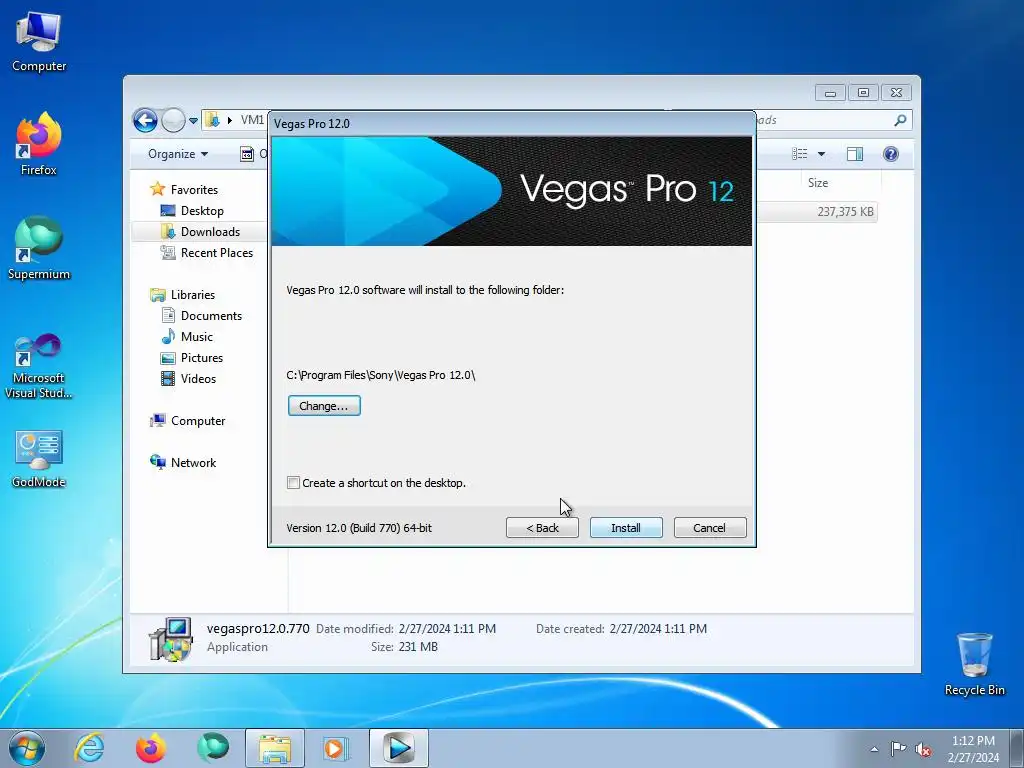Open the Documents library
The width and height of the screenshot is (1024, 768).
point(211,315)
